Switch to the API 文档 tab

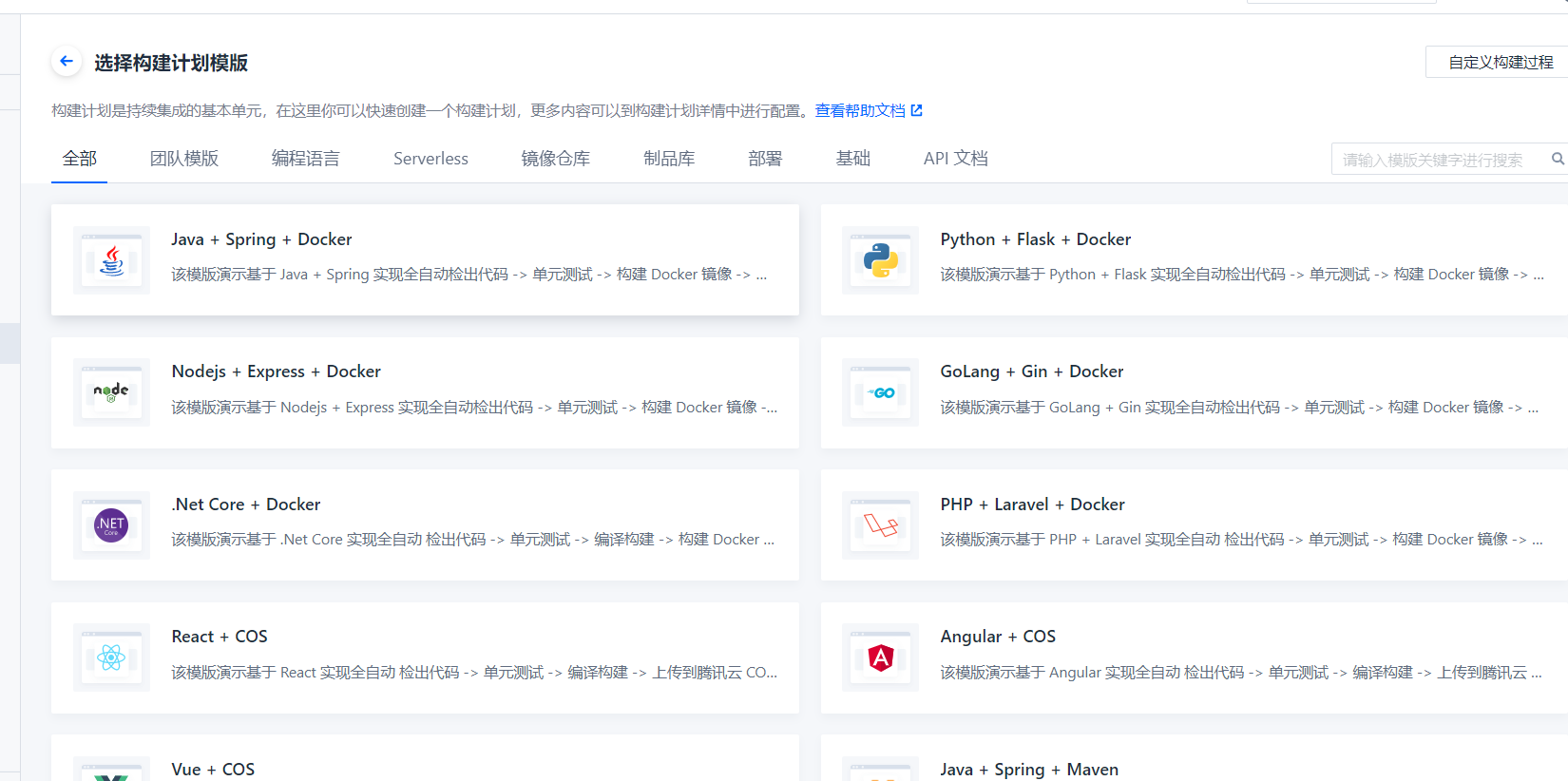pyautogui.click(x=956, y=159)
